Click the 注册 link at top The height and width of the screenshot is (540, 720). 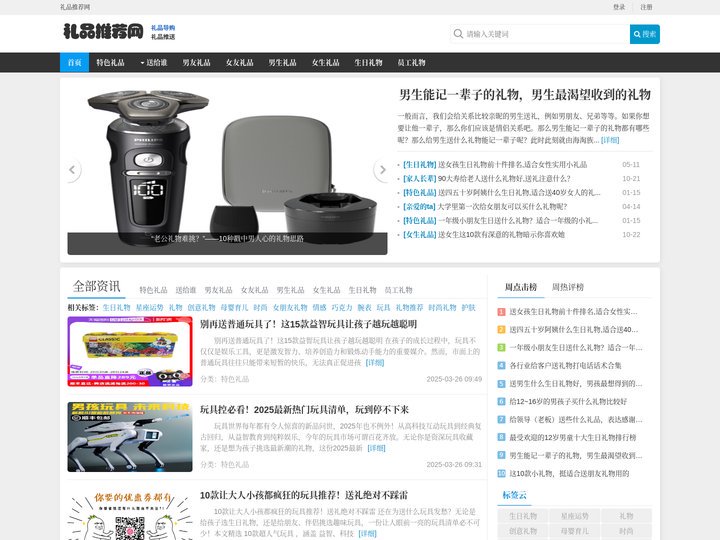[x=646, y=7]
